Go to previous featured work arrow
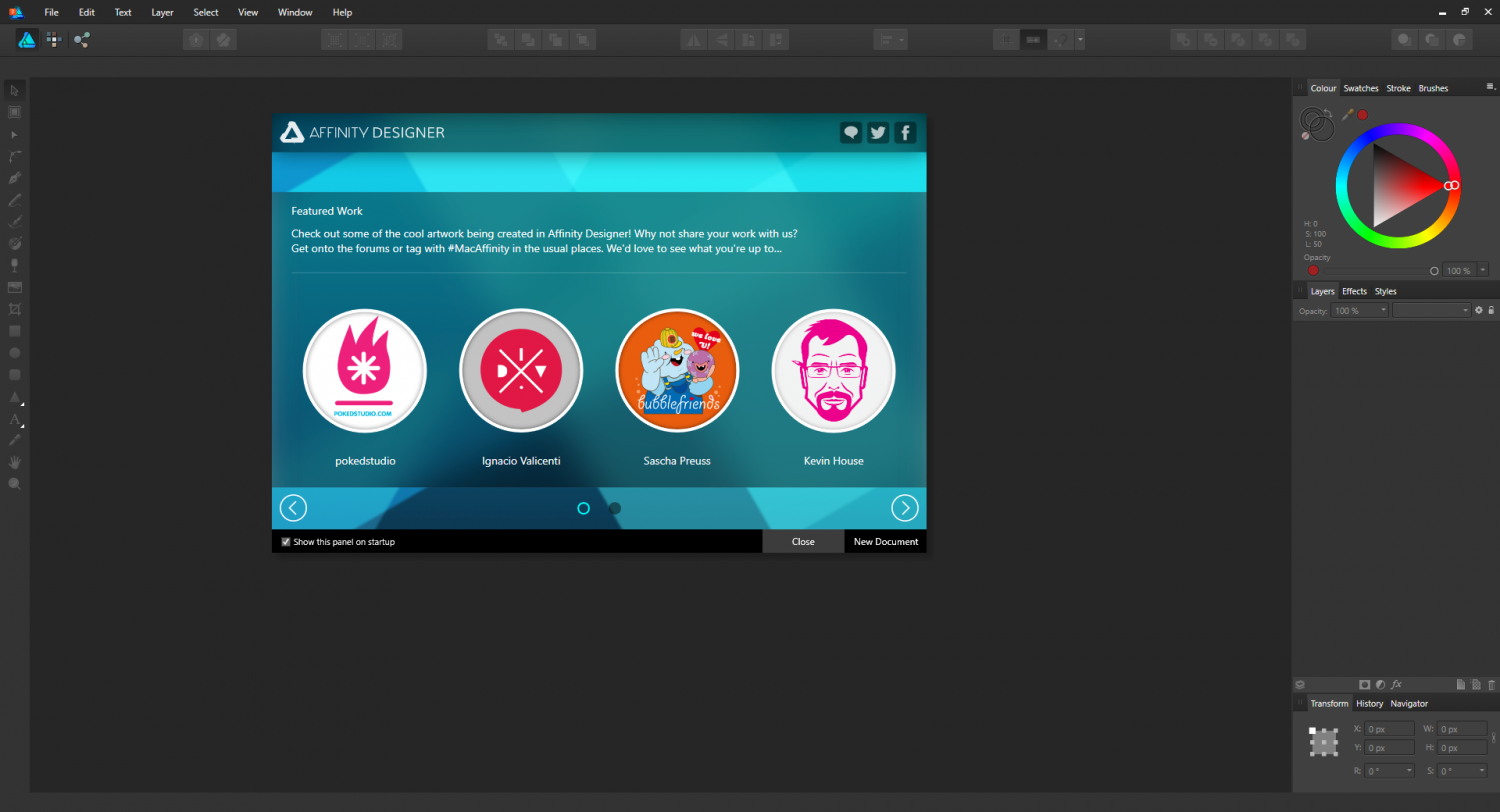 (x=293, y=508)
